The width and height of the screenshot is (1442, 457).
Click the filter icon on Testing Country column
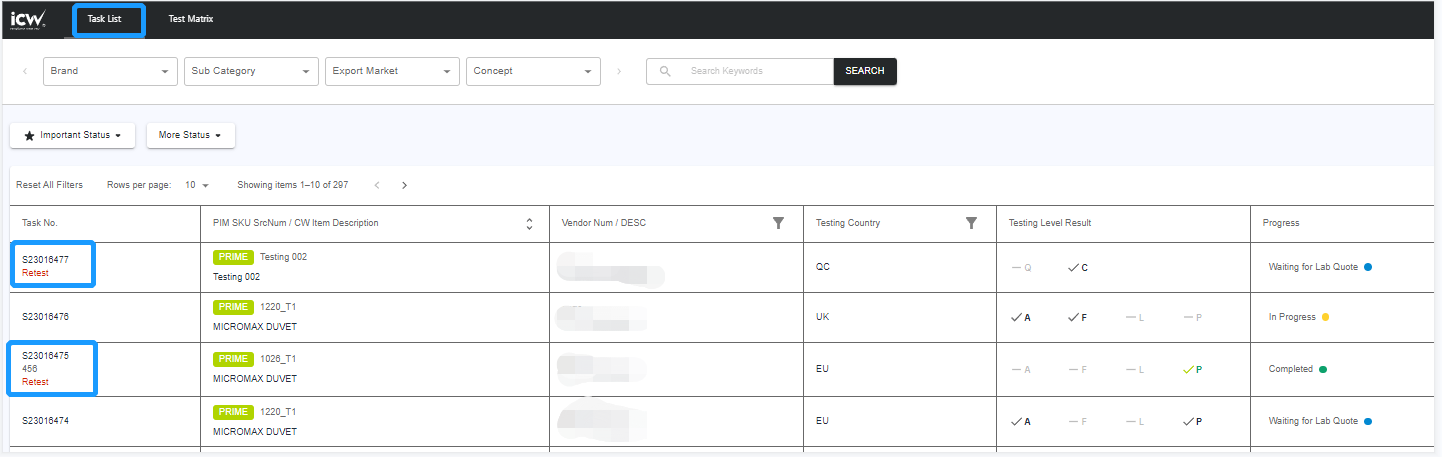pos(970,223)
